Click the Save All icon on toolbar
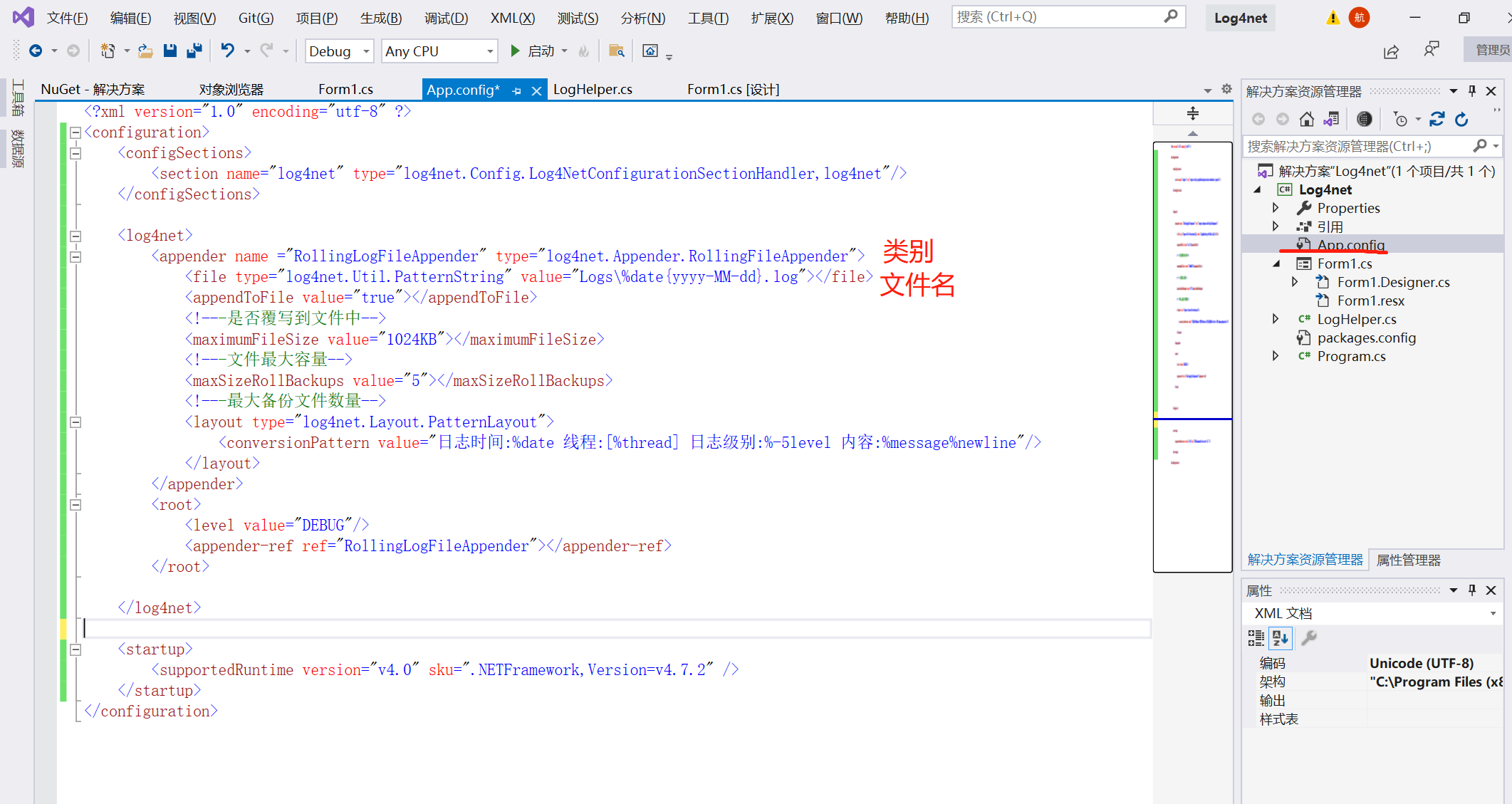The width and height of the screenshot is (1512, 804). 192,51
